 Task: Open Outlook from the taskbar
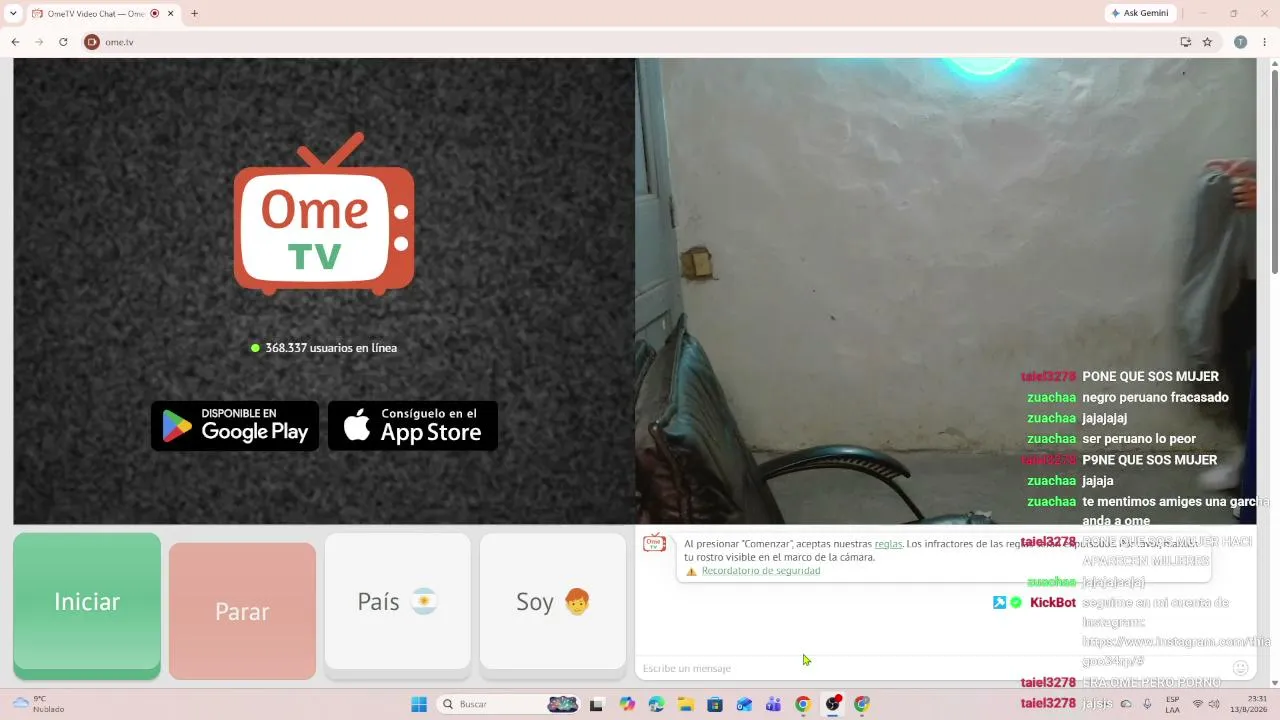pos(744,704)
